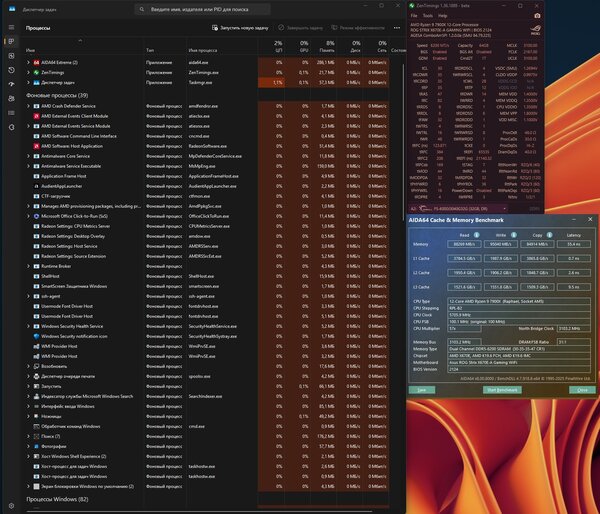Click the Процессы Windows (82) group header
600x514 pixels.
pos(57,499)
